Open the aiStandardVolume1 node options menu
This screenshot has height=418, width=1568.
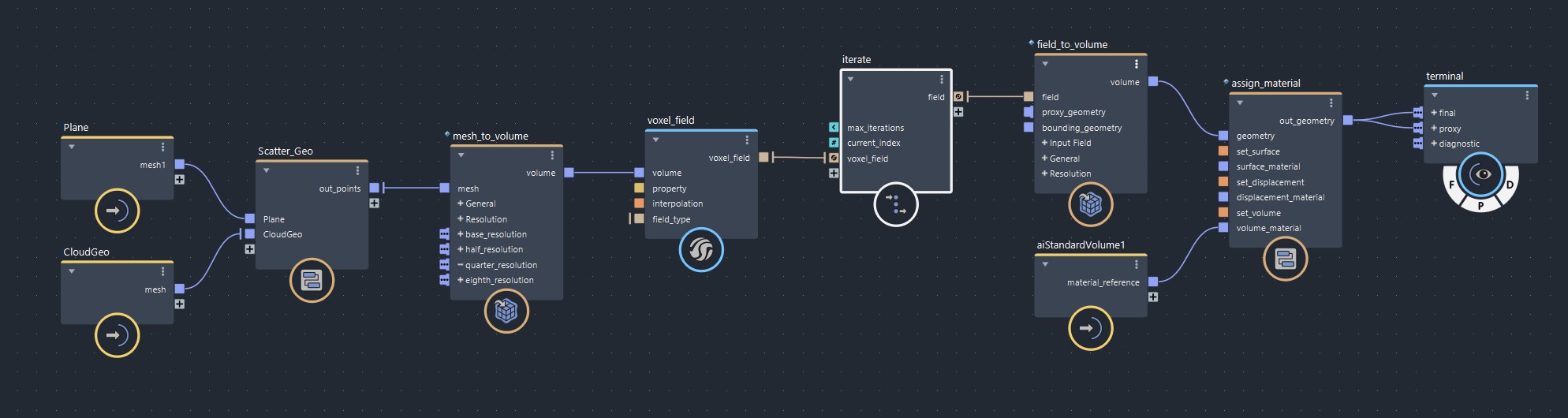[1137, 264]
